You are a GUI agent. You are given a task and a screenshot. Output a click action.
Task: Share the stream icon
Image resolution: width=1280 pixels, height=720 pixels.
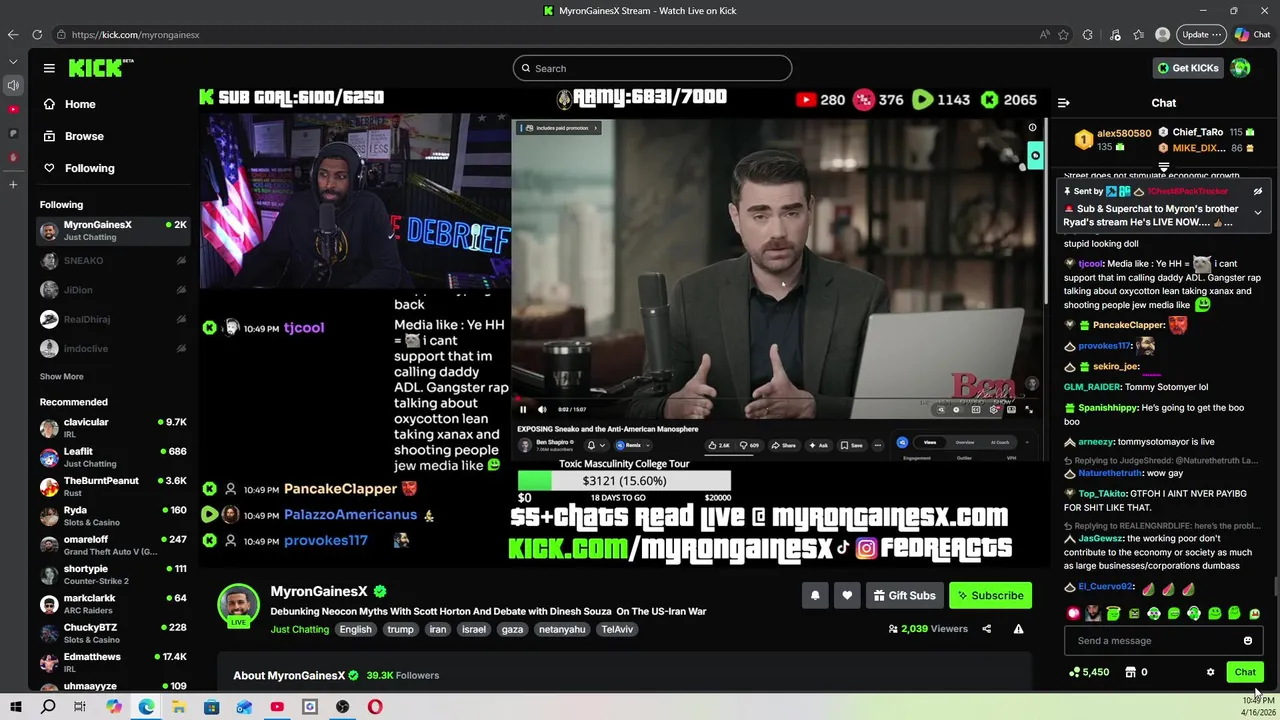pos(986,629)
